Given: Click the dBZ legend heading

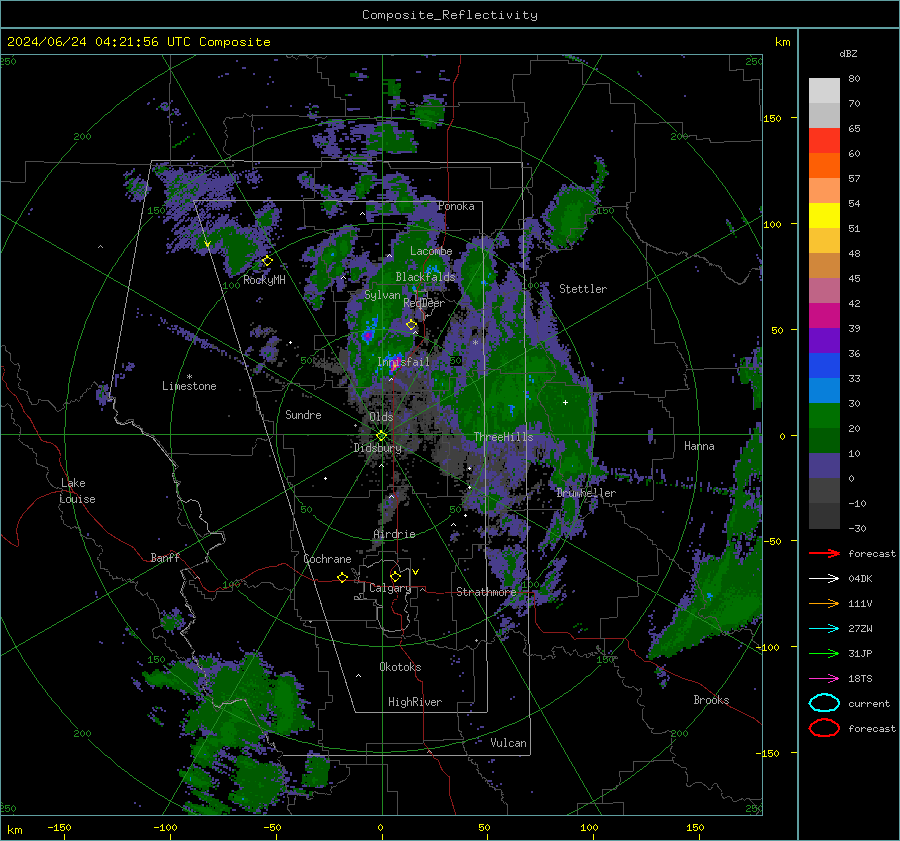Looking at the screenshot, I should [848, 53].
